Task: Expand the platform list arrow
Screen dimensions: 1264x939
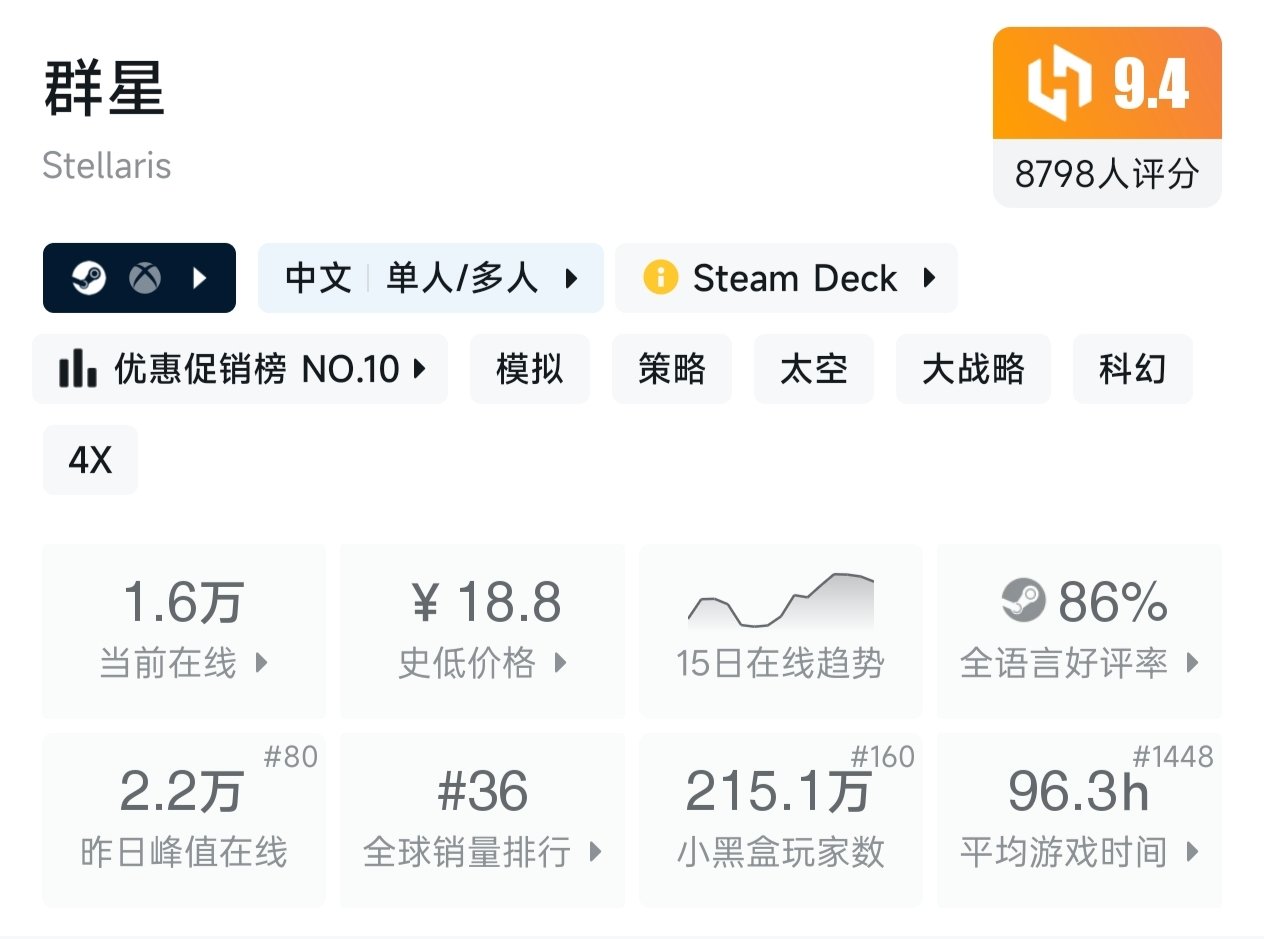Action: (x=199, y=278)
